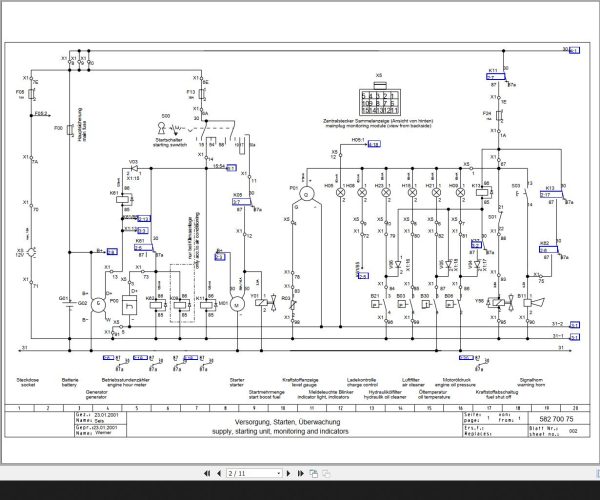Viewport: 600px width, 500px height.
Task: Follow the reference link under the H08 lamp
Action: point(363,275)
